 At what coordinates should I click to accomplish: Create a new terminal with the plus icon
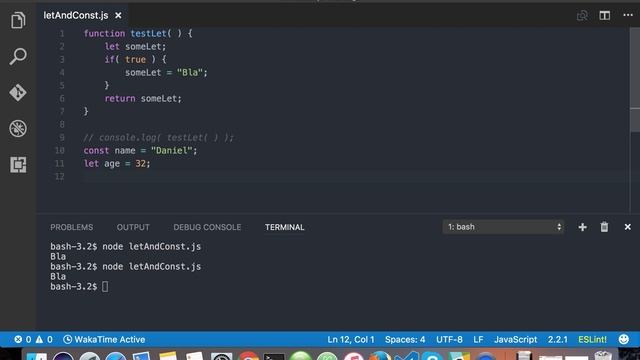click(582, 227)
